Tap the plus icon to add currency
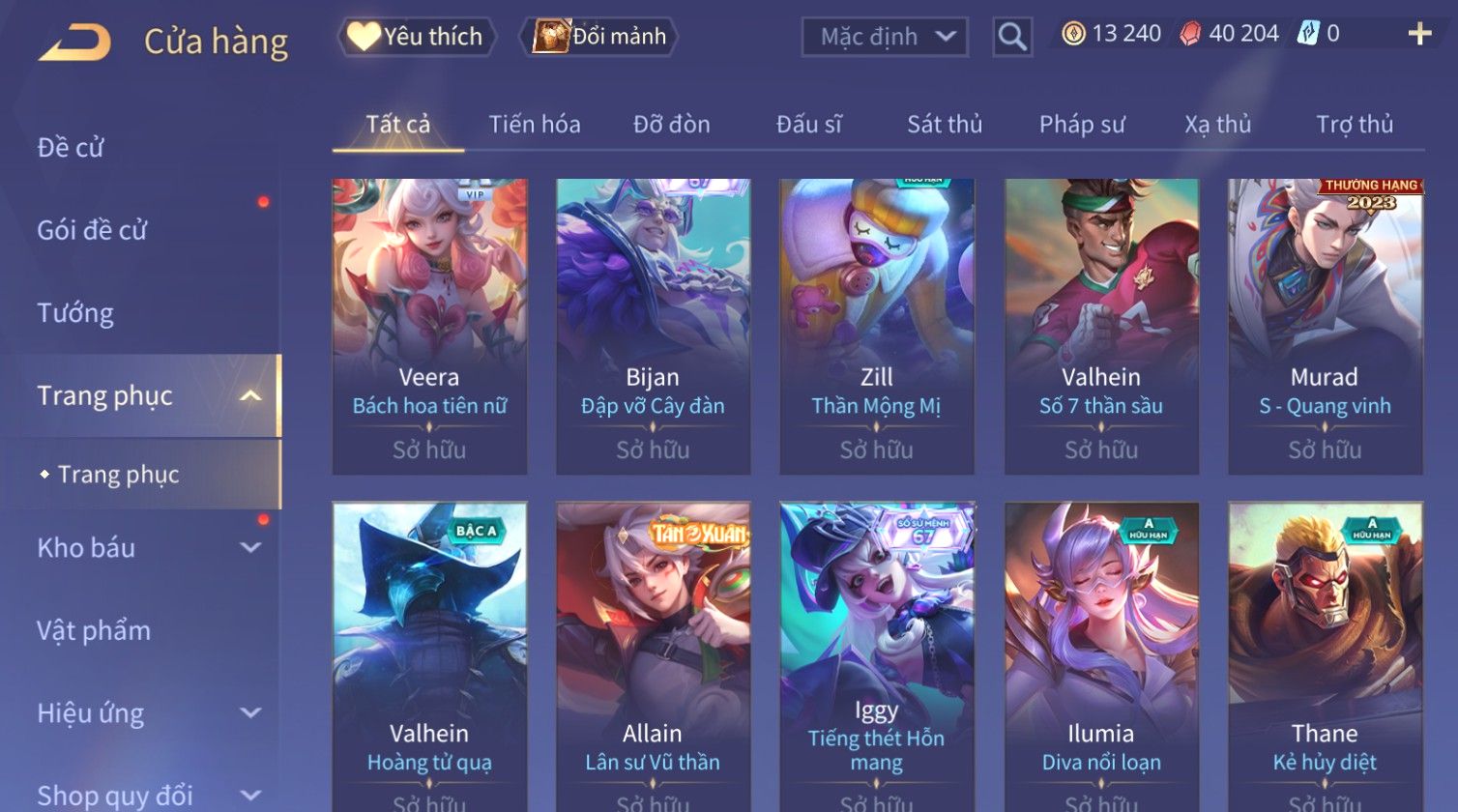The image size is (1458, 812). point(1419,34)
